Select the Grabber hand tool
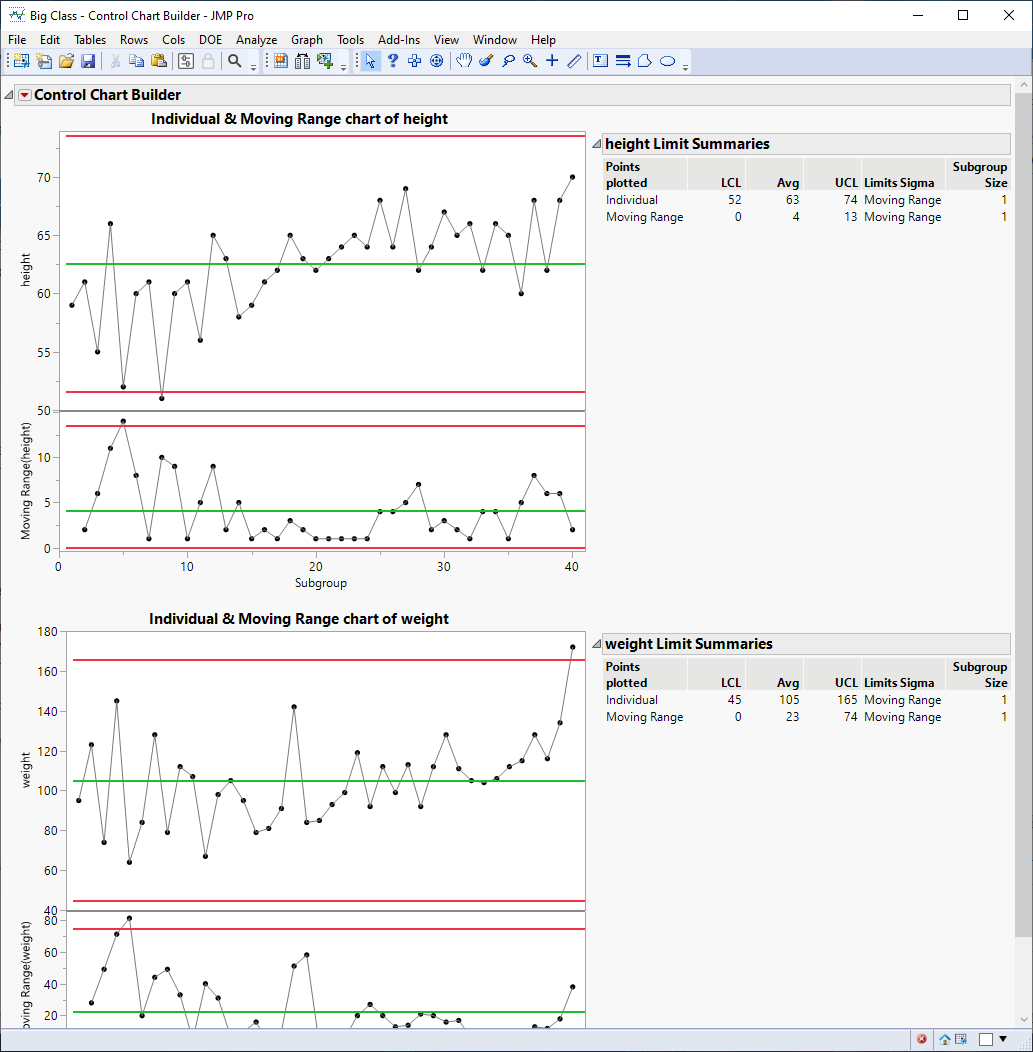This screenshot has width=1033, height=1052. [464, 61]
